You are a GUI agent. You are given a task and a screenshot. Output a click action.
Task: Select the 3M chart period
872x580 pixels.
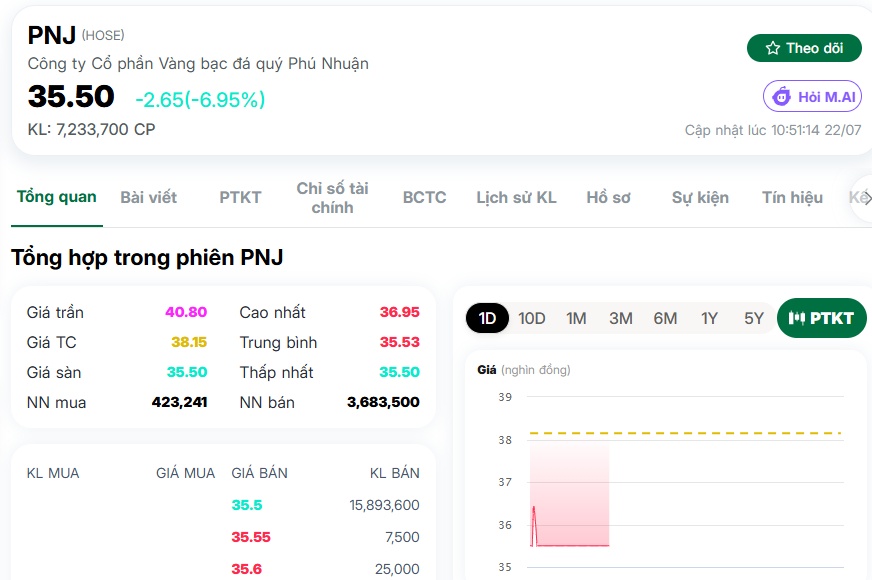coord(621,319)
